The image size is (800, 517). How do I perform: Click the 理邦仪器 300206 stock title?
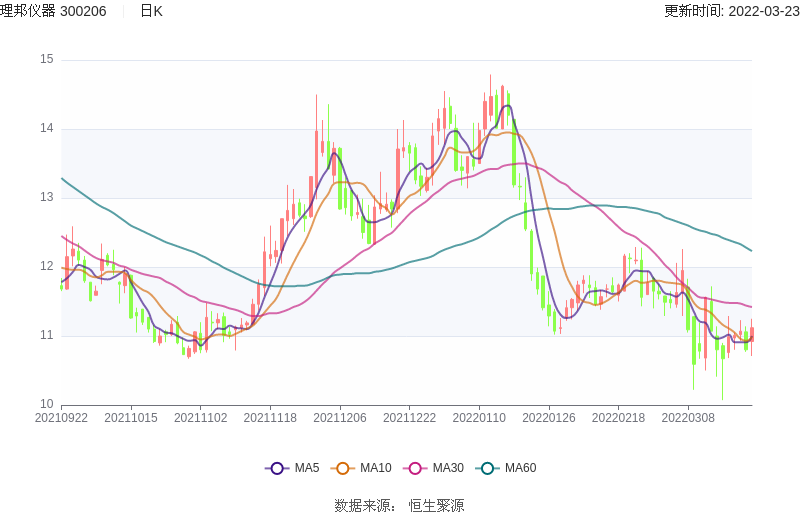click(x=53, y=11)
